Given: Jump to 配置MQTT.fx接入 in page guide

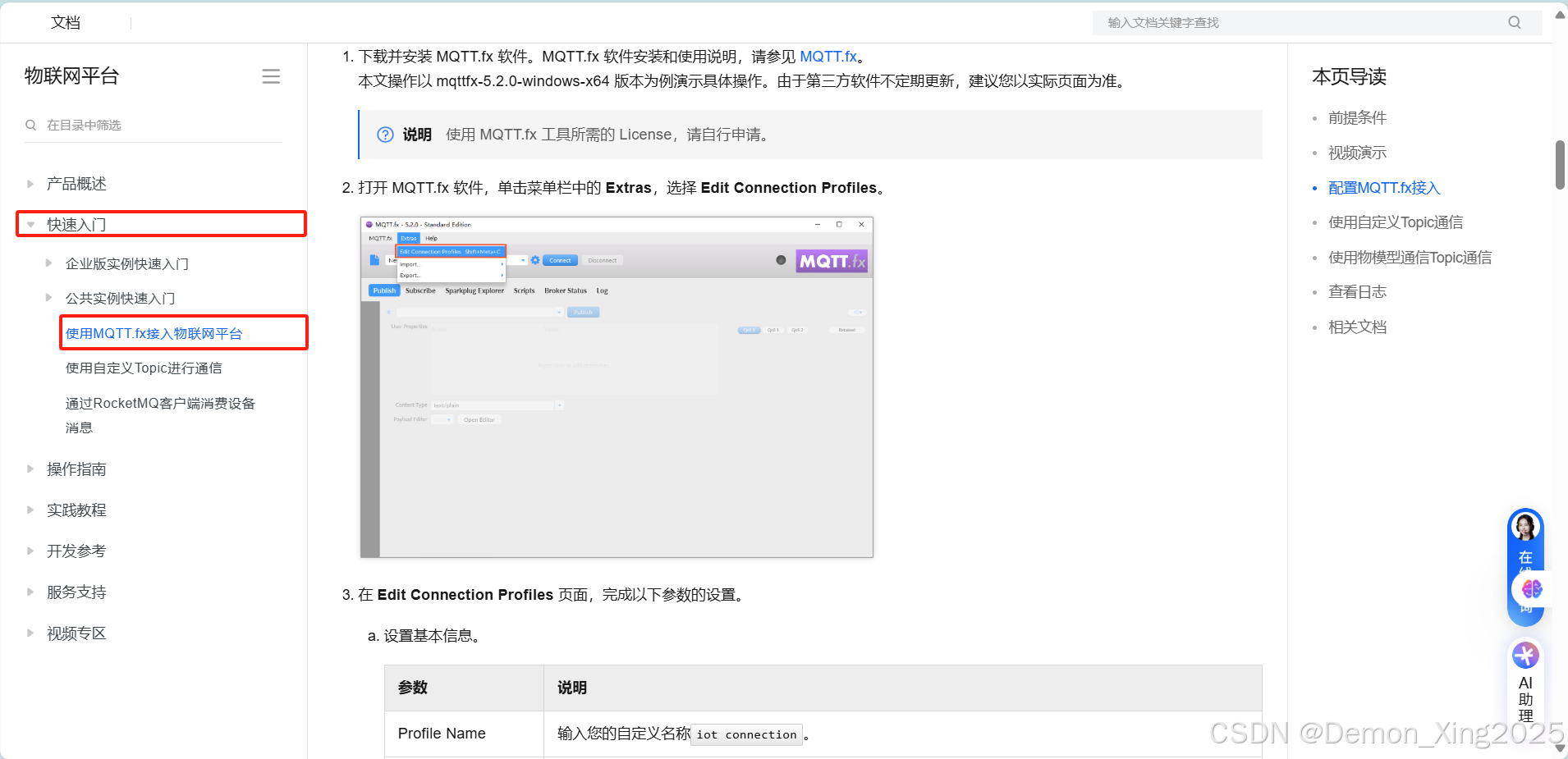Looking at the screenshot, I should pos(1384,188).
